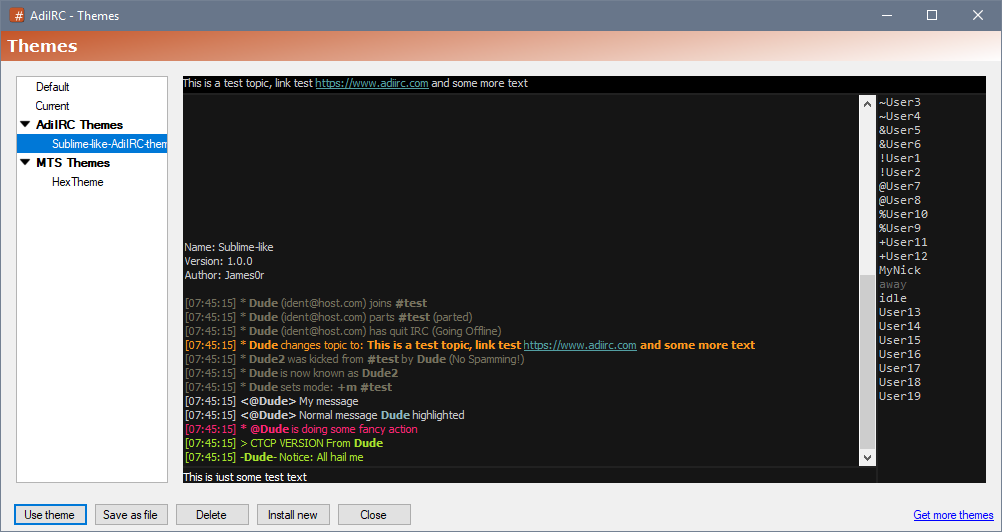Screen dimensions: 1002x532
Task: Collapse the MTS Themes tree group
Action: click(25, 163)
